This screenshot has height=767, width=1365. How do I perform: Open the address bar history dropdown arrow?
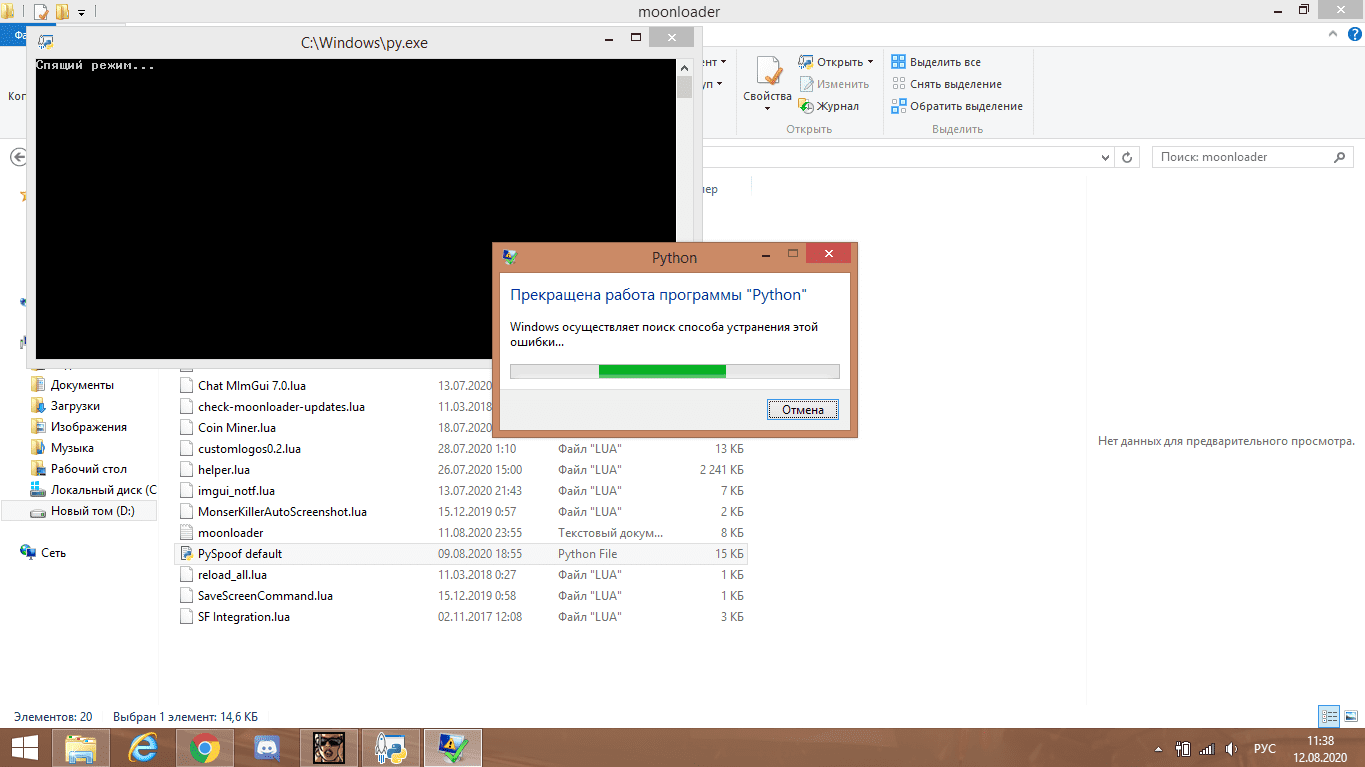pos(1105,158)
